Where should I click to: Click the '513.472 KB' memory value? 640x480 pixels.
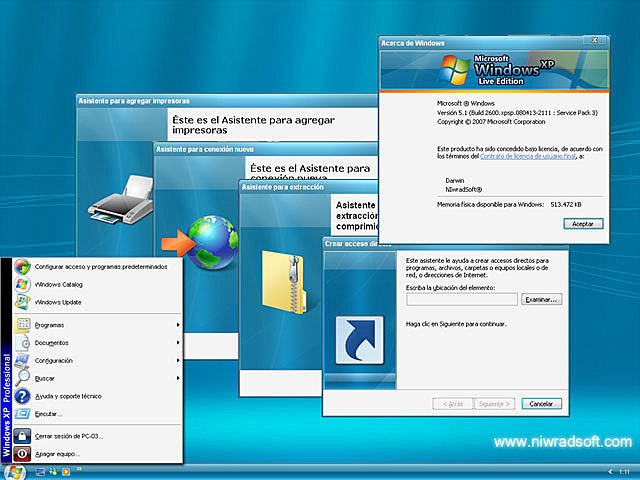[566, 204]
